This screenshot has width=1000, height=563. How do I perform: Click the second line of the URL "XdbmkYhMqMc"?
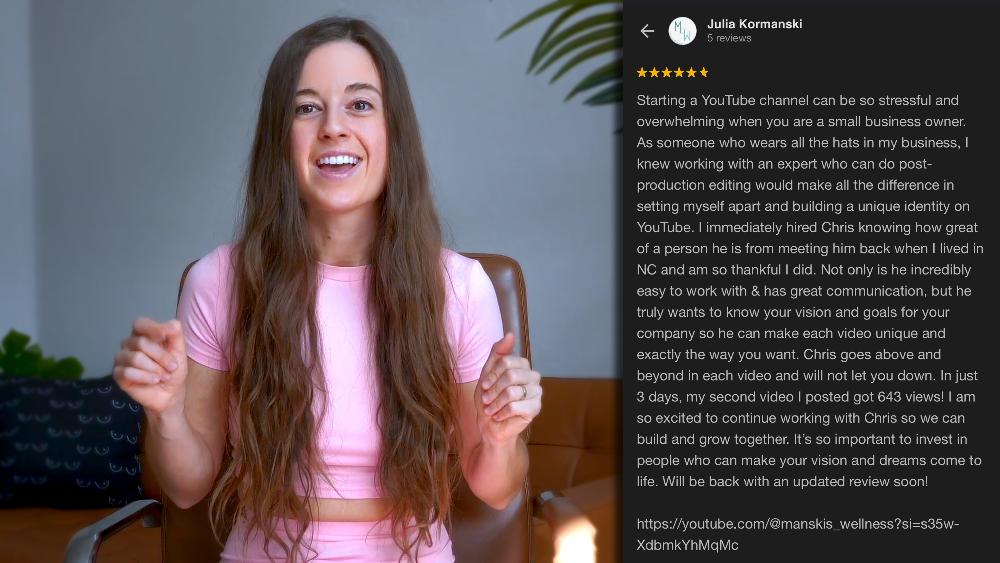click(688, 545)
